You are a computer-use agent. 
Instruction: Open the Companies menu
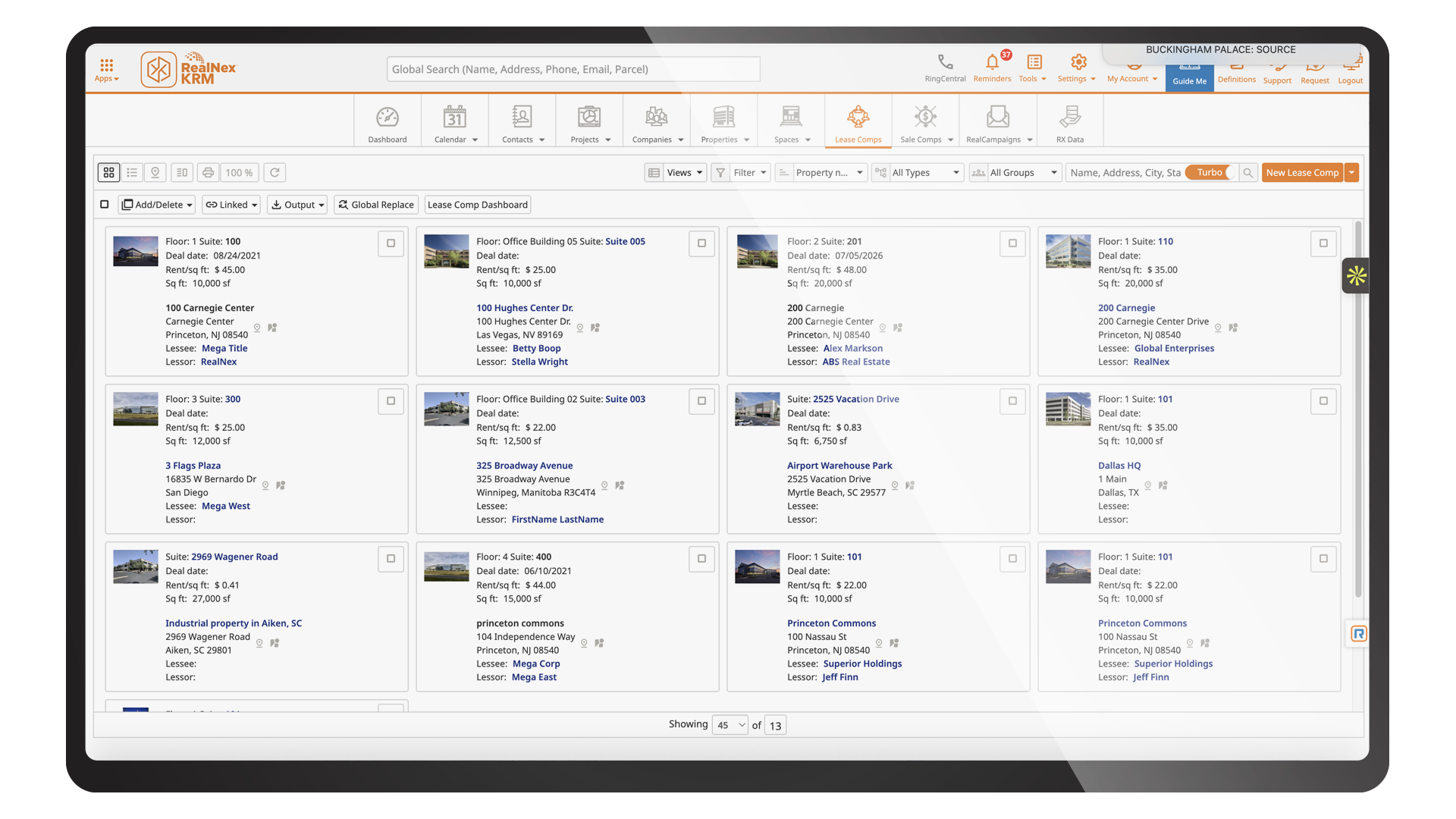657,124
